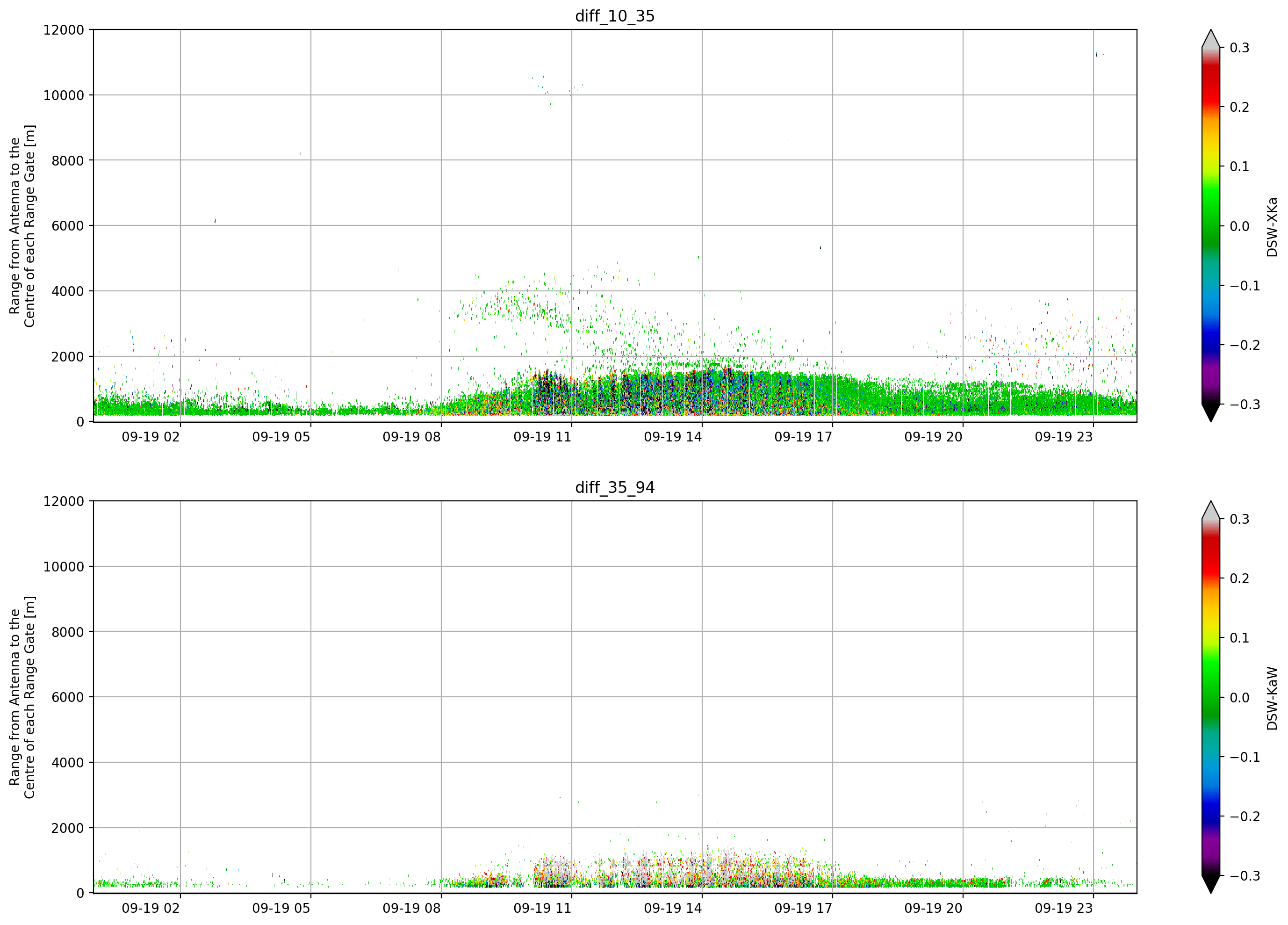
Task: Click the '09-19 20' tick in diff_10_35 plot
Action: pyautogui.click(x=934, y=437)
